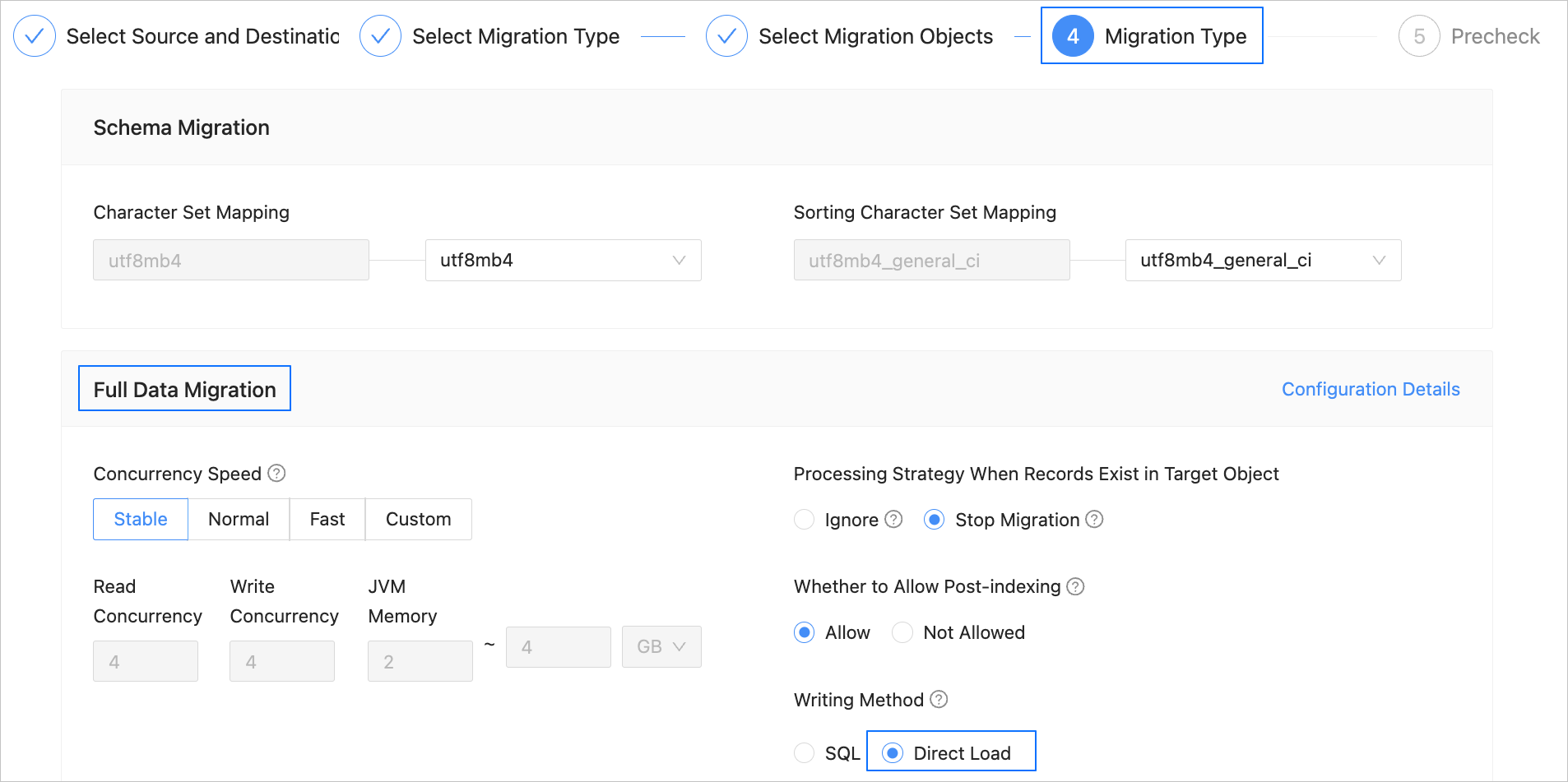Expand the utf8mb4_general_ci sorting dropdown
Image resolution: width=1568 pixels, height=782 pixels.
pos(1263,261)
